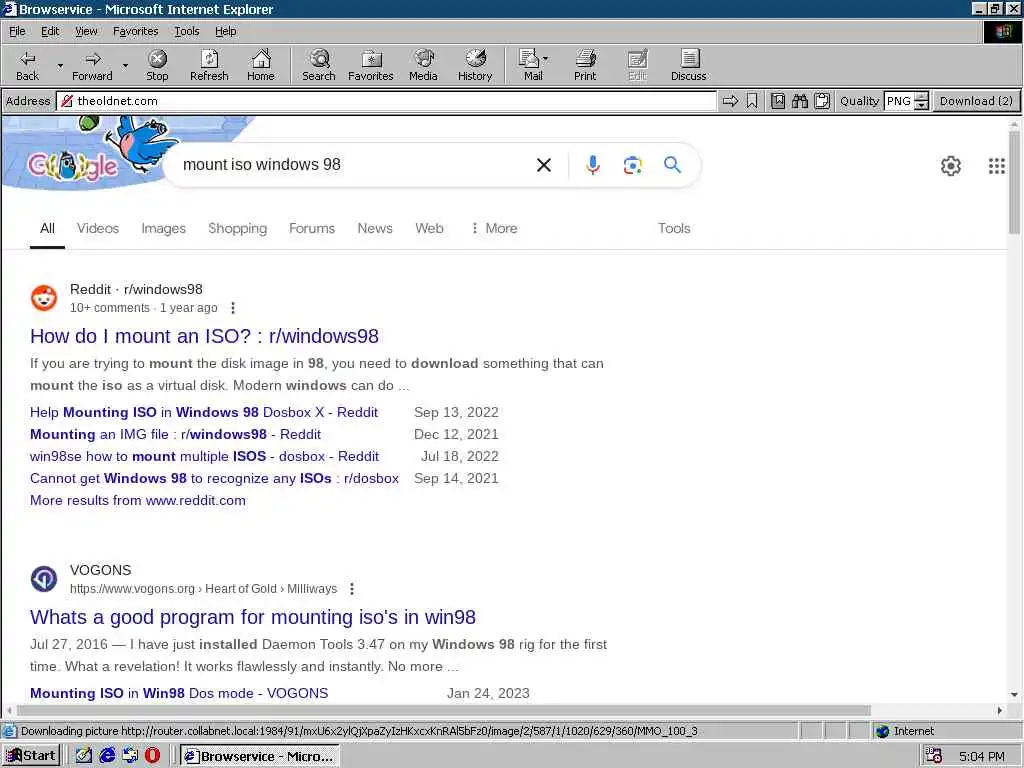Open Mounting ISO in Win98 Dos mode link

tap(179, 693)
